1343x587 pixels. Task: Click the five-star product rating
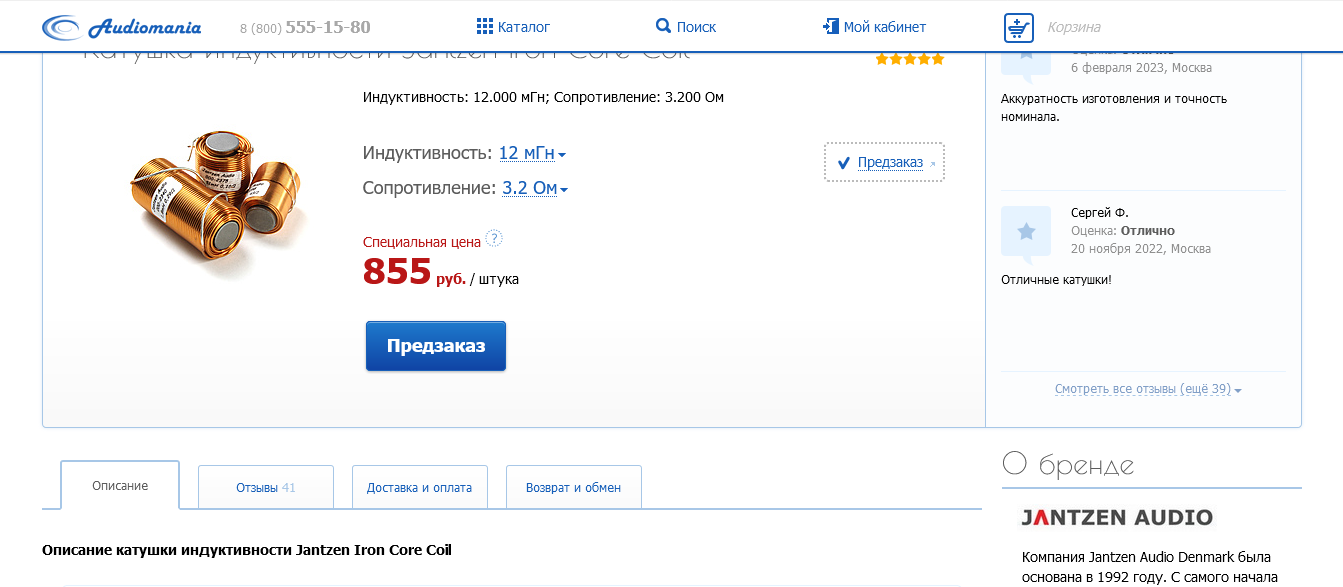pyautogui.click(x=909, y=60)
